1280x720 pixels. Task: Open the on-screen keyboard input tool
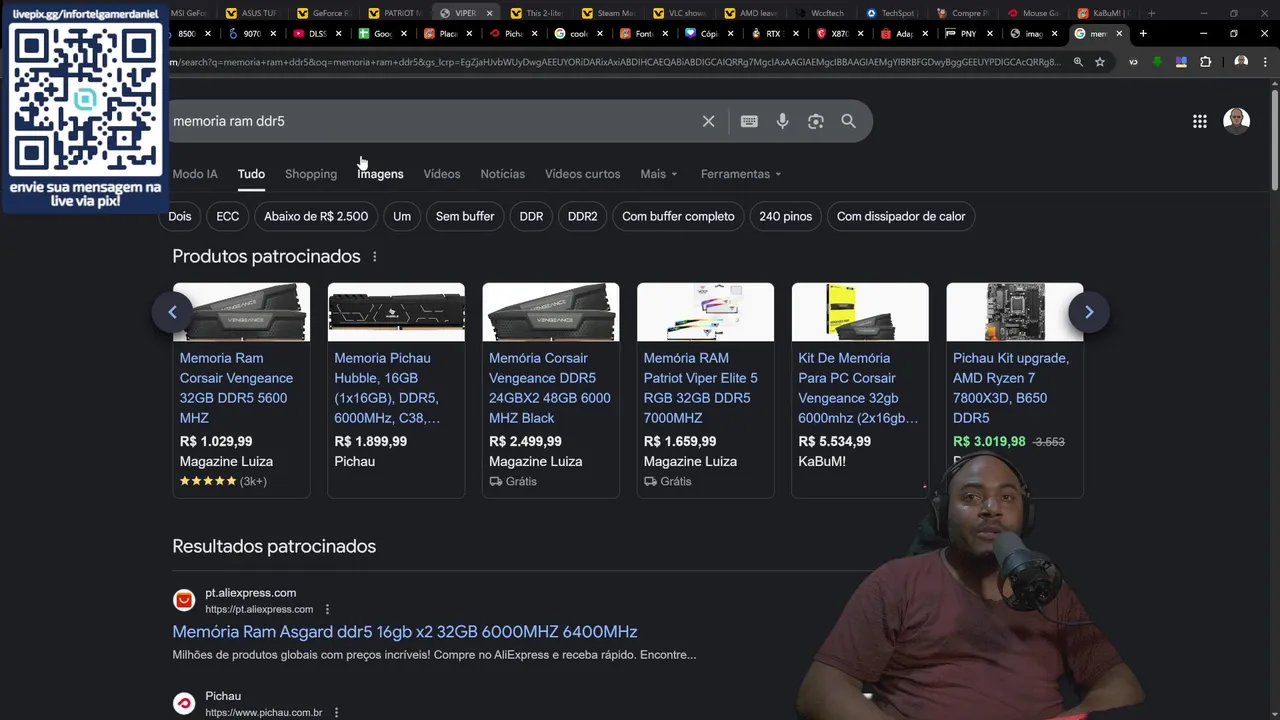point(749,121)
